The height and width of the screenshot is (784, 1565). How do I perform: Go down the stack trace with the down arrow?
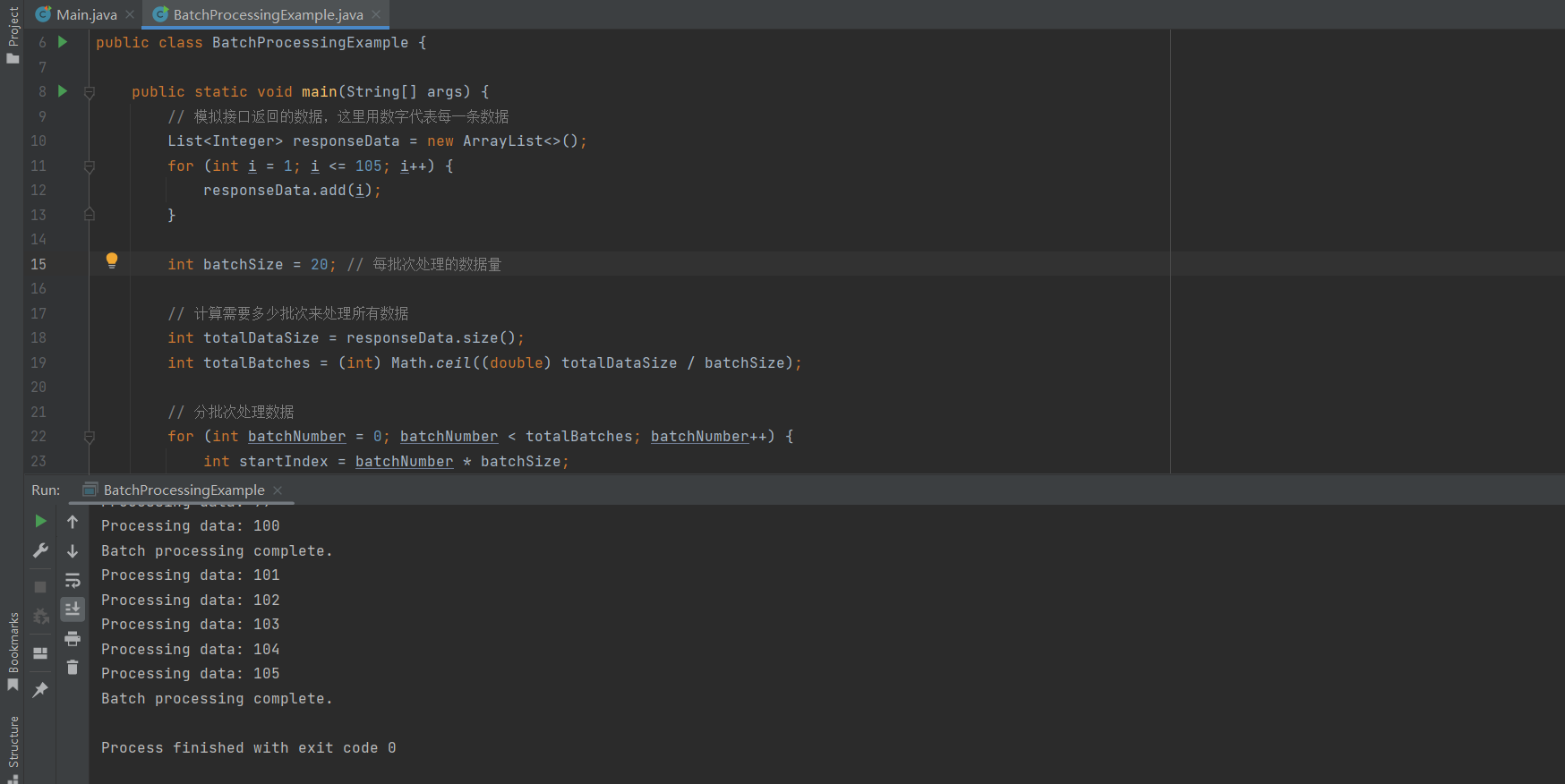coord(73,551)
